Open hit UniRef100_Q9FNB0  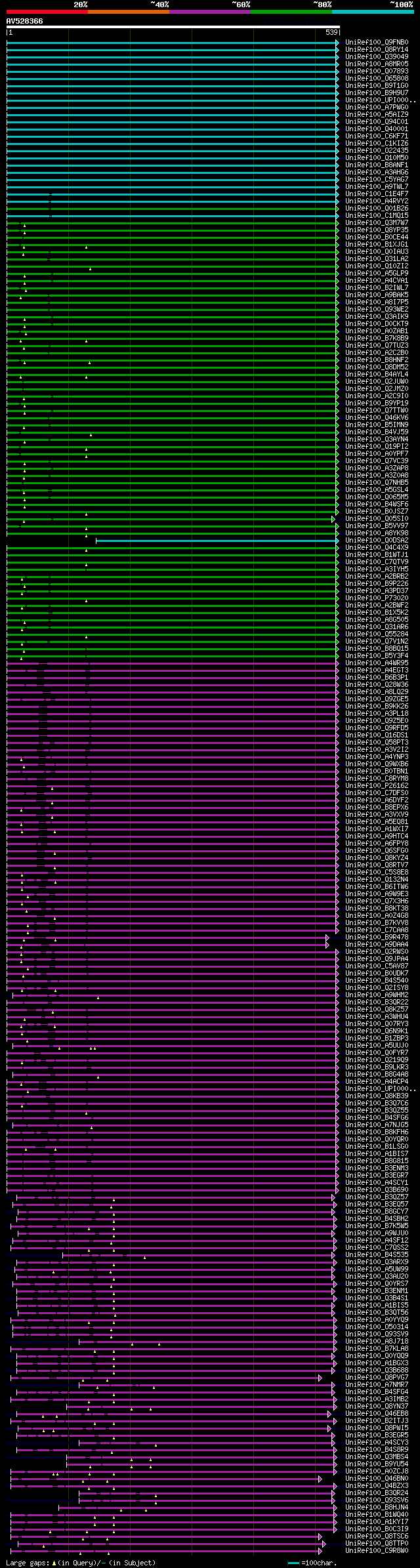tap(377, 43)
